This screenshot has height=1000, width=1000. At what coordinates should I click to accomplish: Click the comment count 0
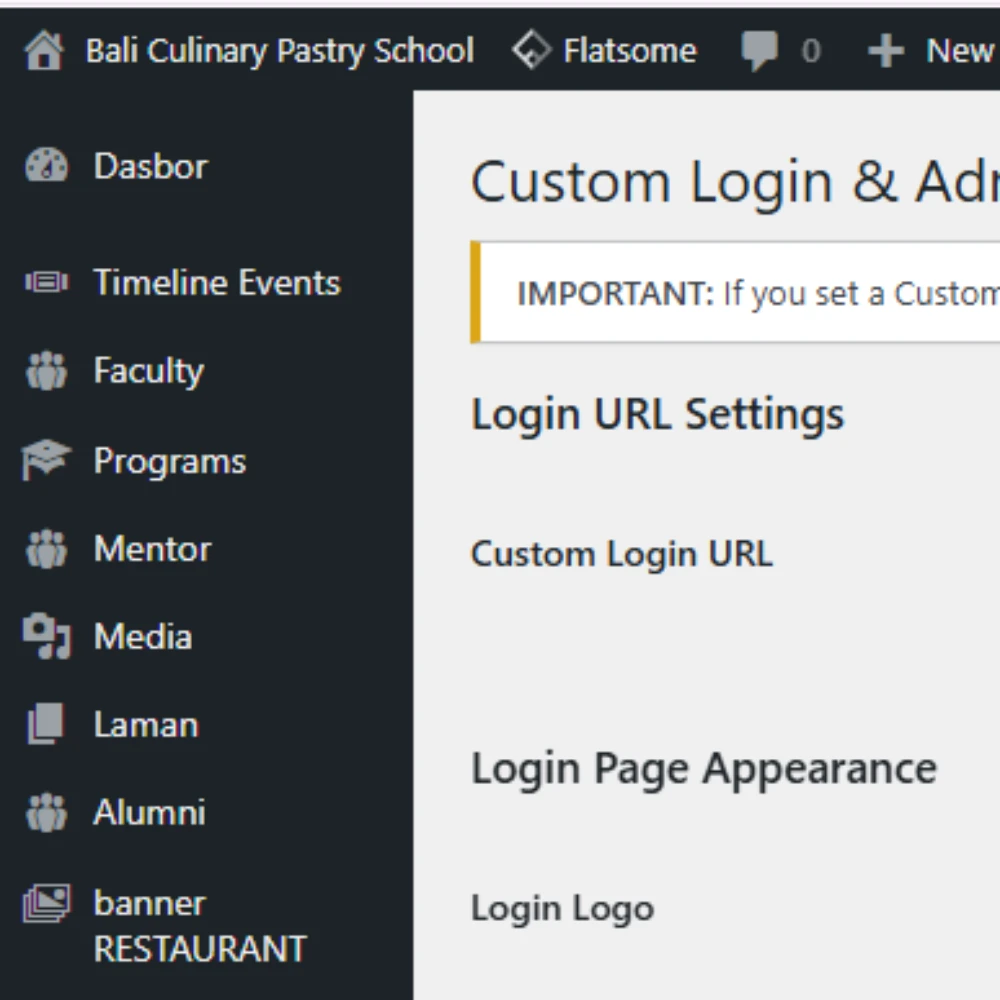coord(811,51)
